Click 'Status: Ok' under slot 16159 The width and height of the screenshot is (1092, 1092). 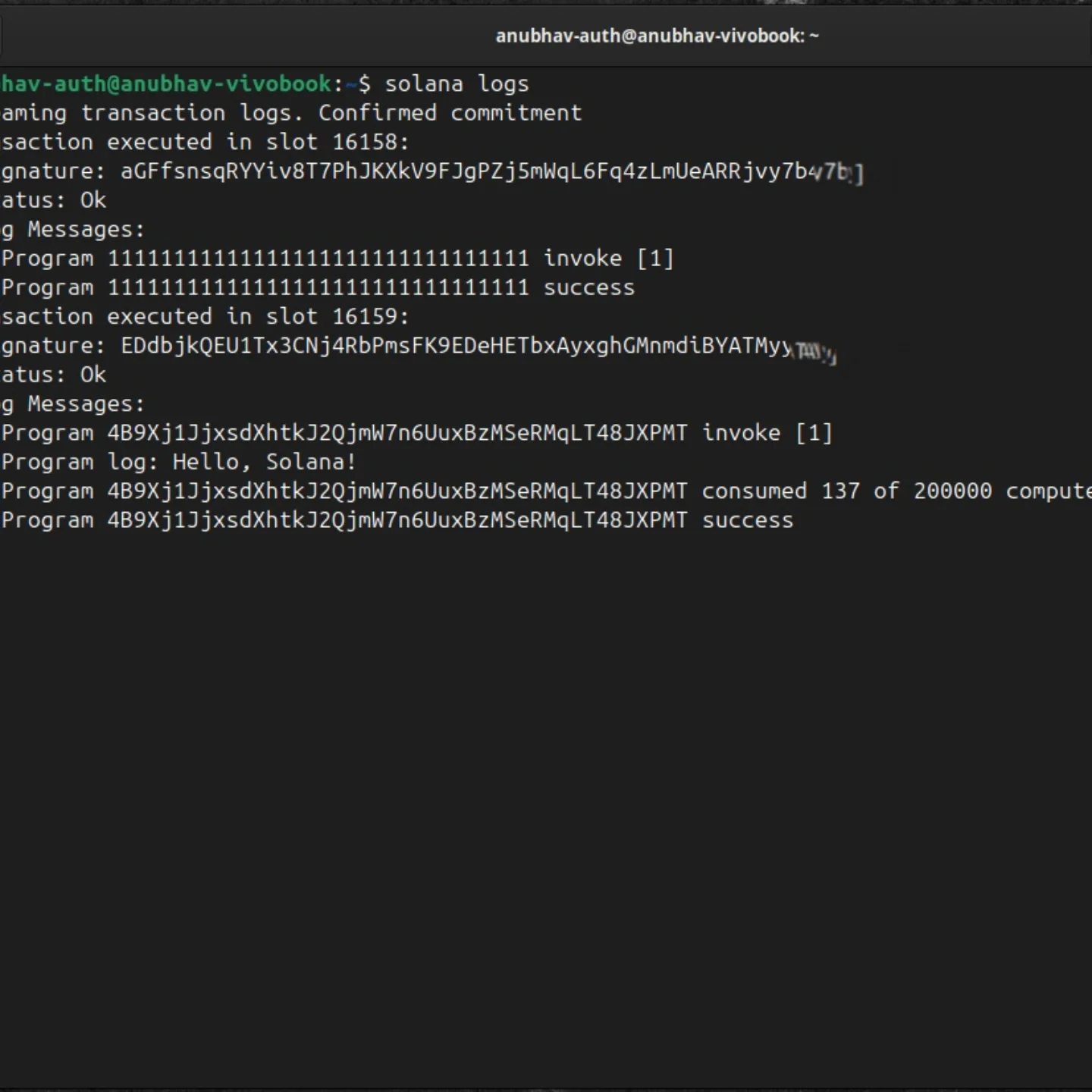point(55,375)
